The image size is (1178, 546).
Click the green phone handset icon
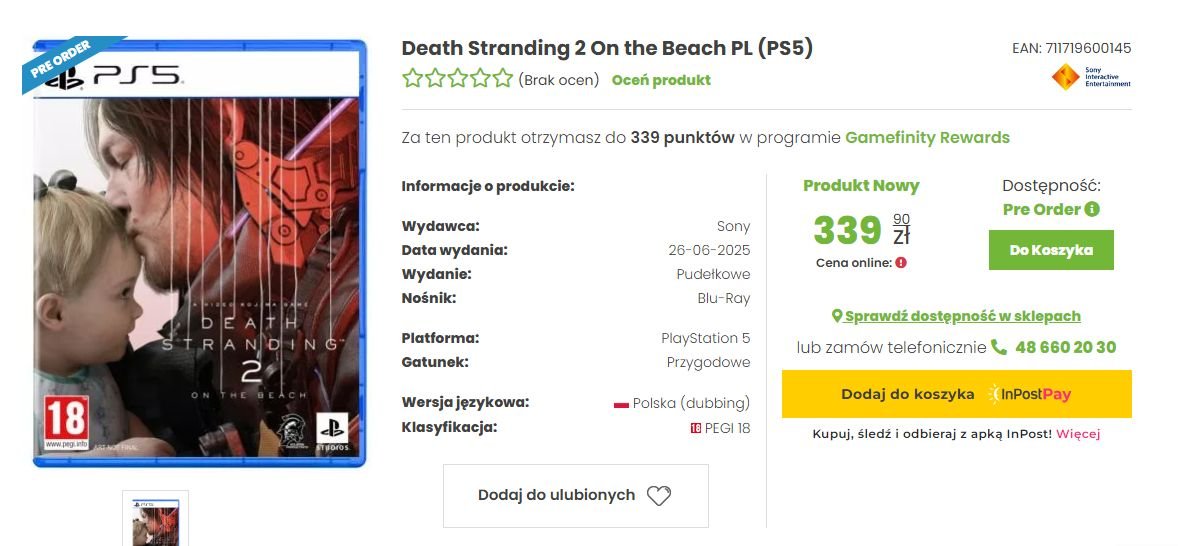(998, 347)
